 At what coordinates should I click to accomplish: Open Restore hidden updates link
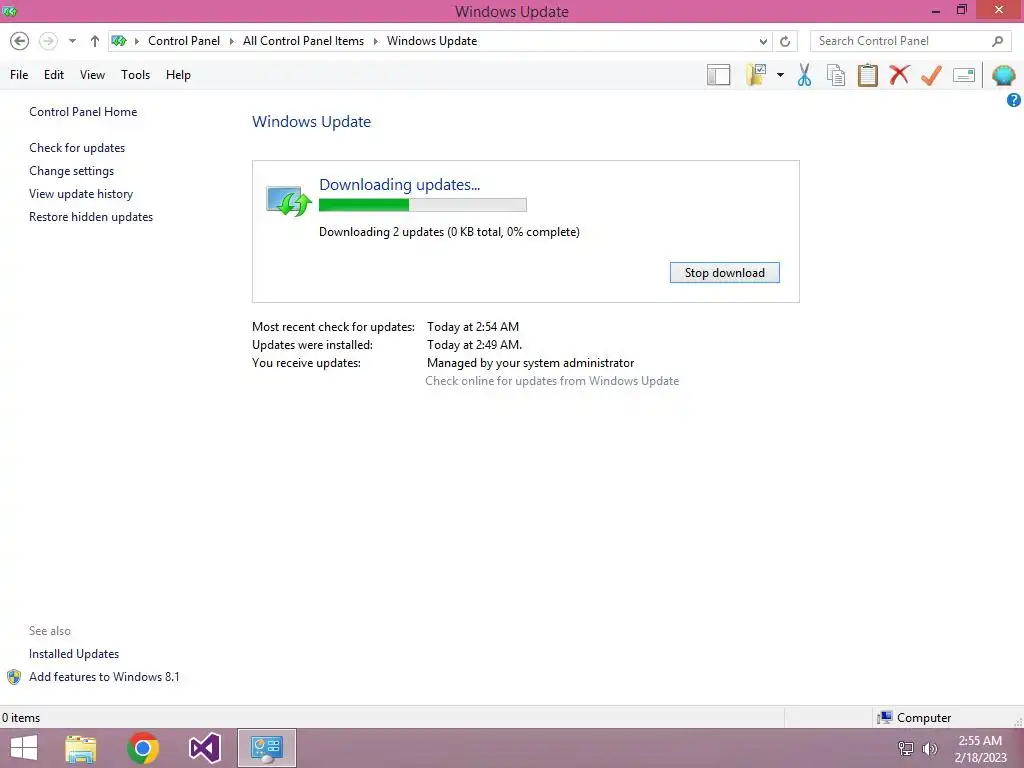point(91,217)
